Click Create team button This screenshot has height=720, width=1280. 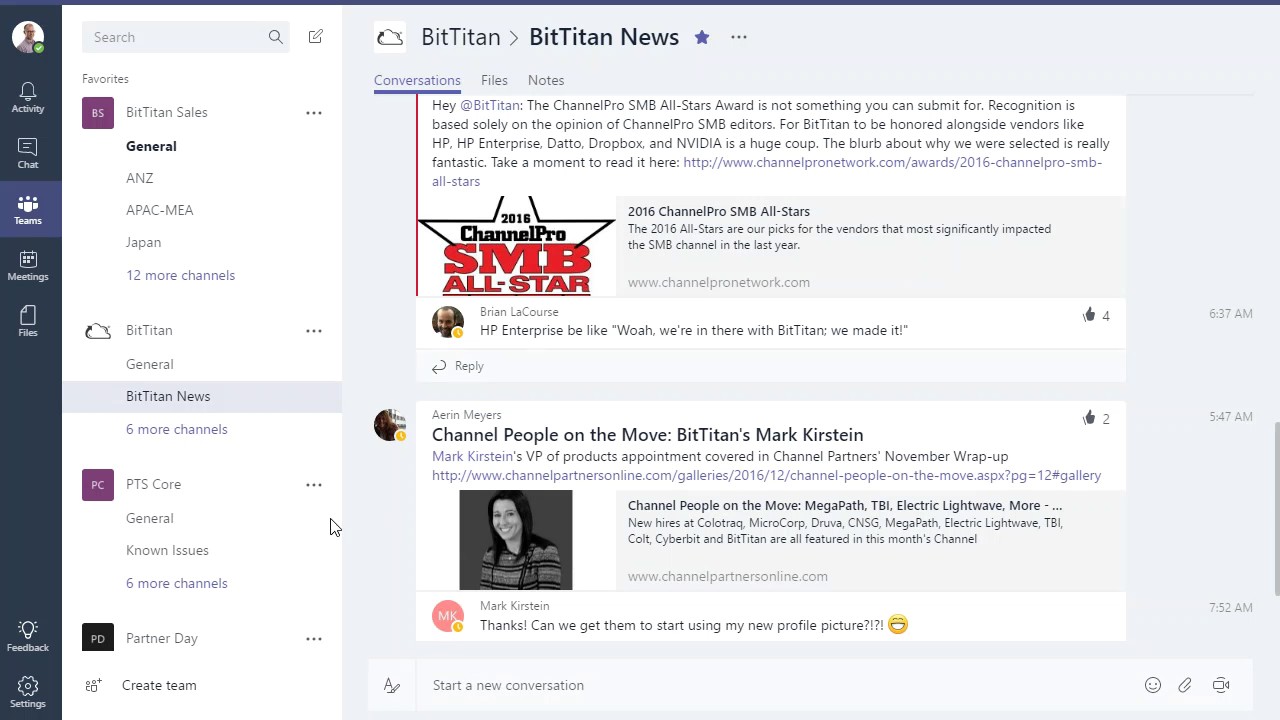coord(159,685)
